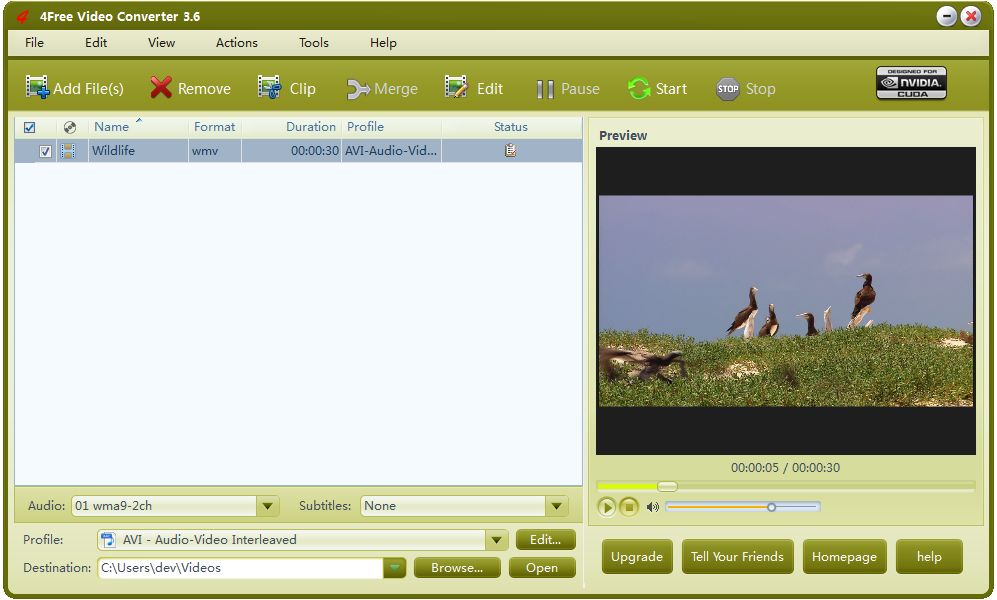This screenshot has height=600, width=997.
Task: Click the Destination path input field
Action: click(240, 568)
